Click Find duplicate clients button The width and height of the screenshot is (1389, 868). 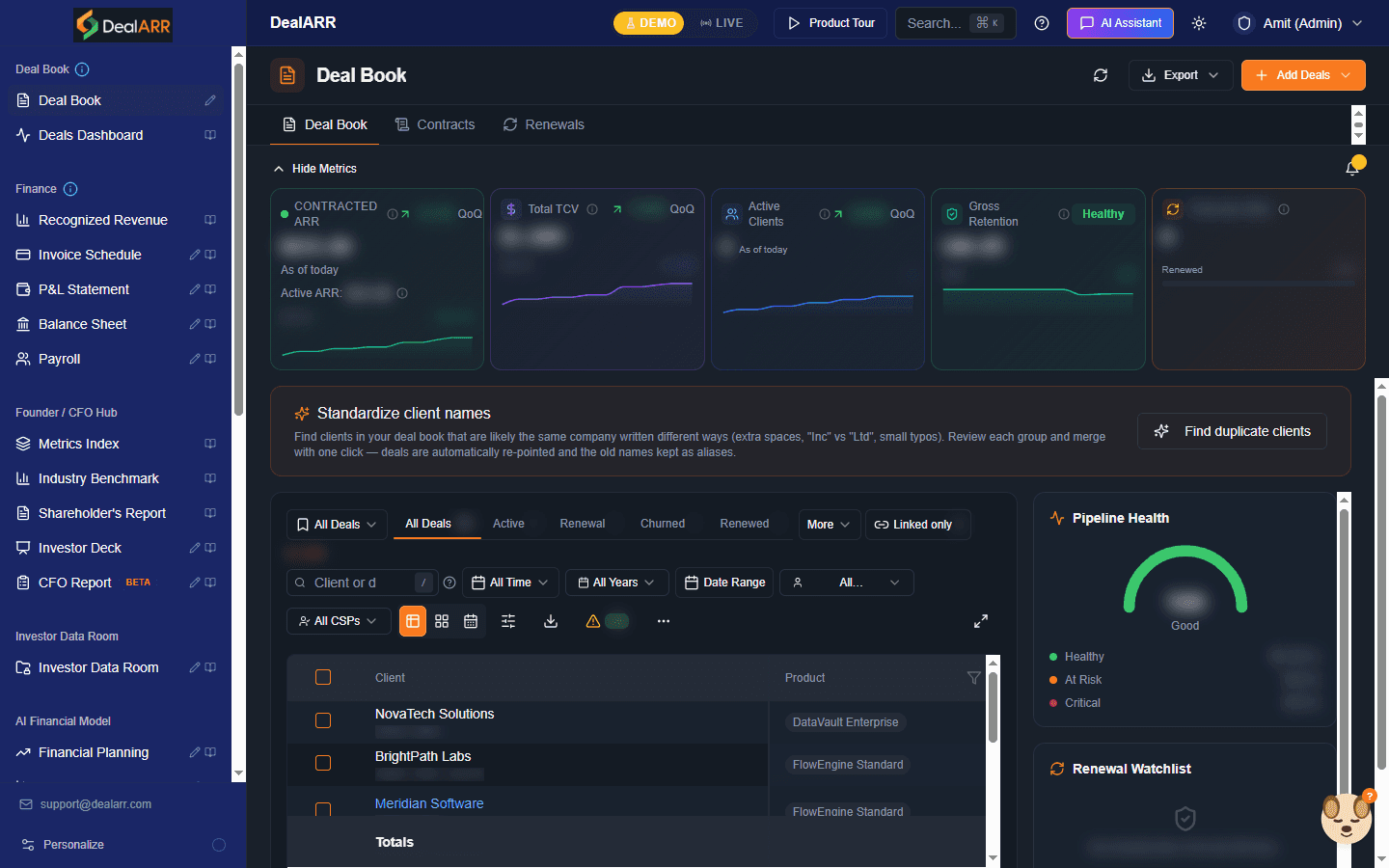1232,431
